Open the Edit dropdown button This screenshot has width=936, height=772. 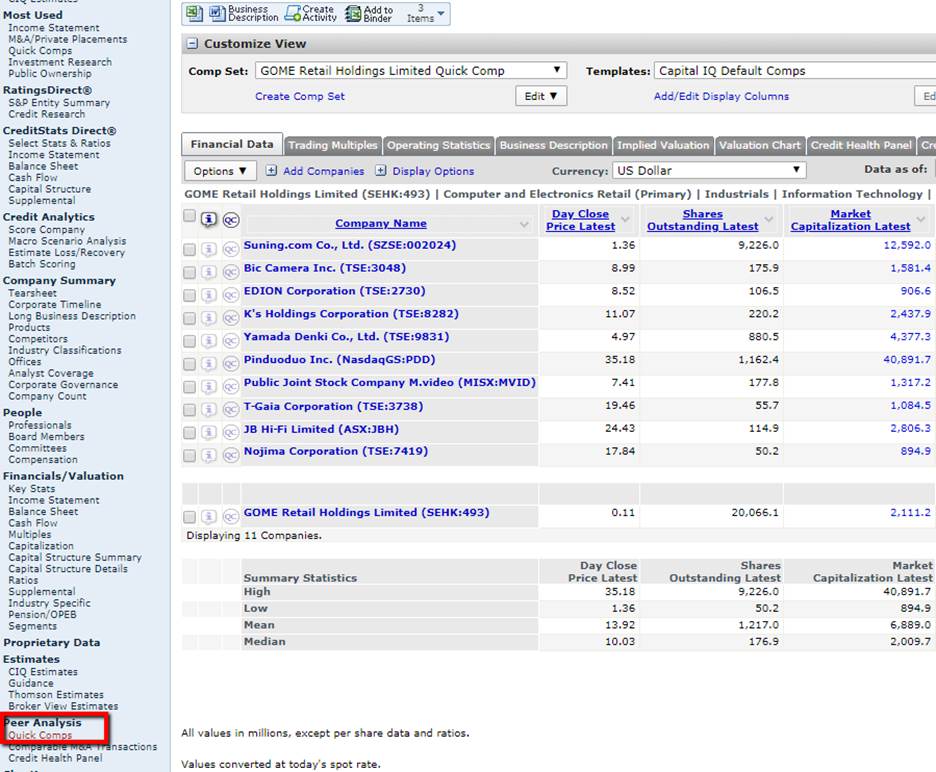pyautogui.click(x=541, y=96)
